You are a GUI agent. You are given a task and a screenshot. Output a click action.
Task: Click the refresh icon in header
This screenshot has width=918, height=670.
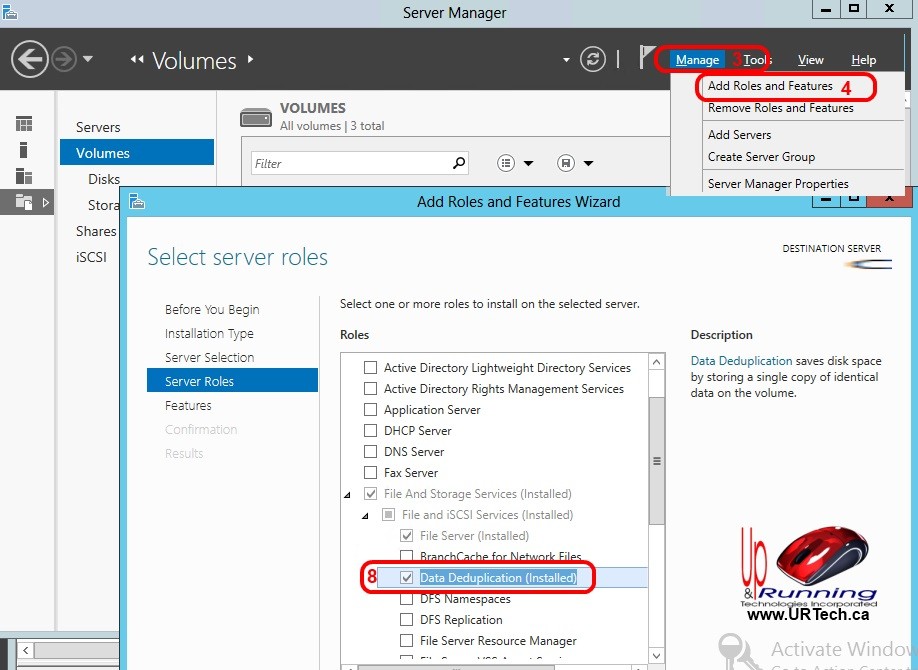pyautogui.click(x=593, y=59)
